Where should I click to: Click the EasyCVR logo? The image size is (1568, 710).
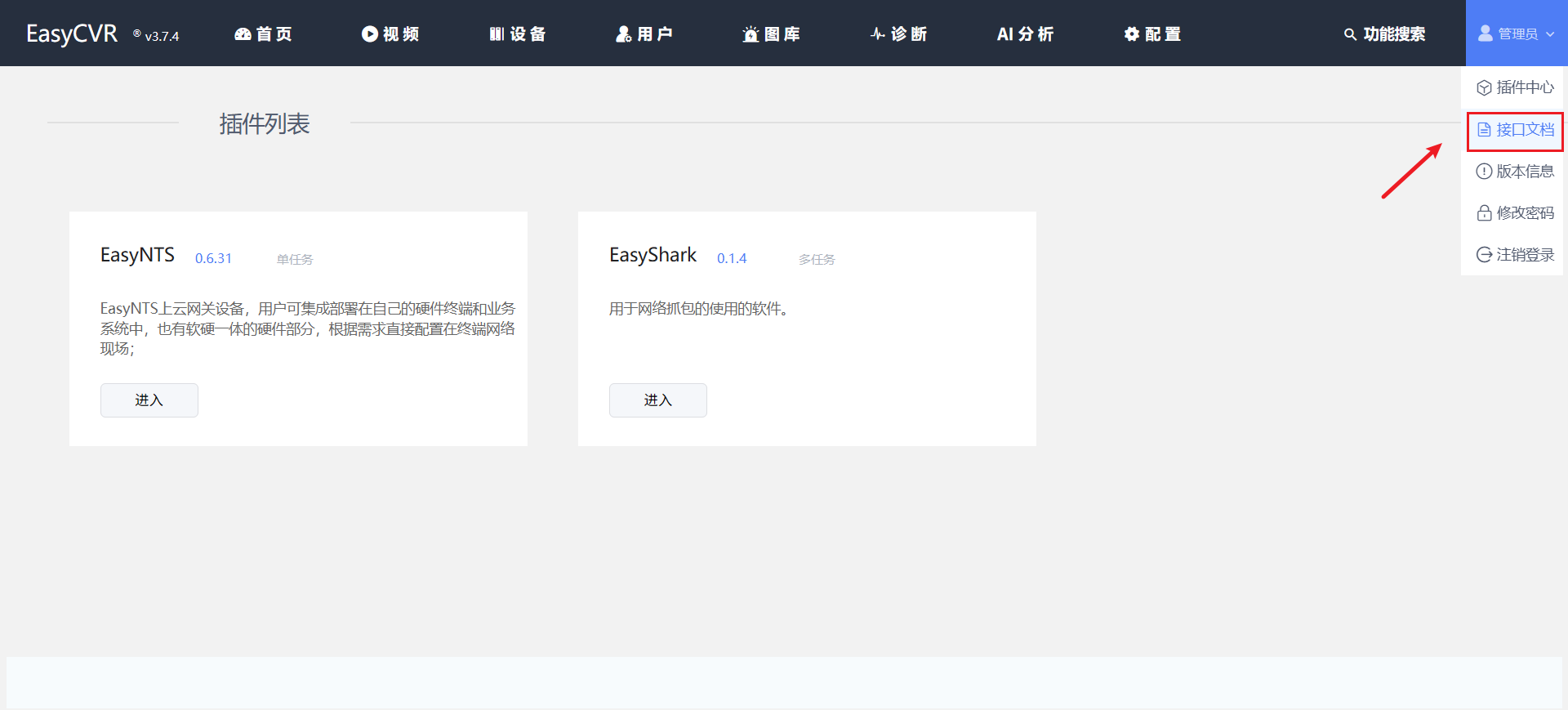pyautogui.click(x=72, y=34)
